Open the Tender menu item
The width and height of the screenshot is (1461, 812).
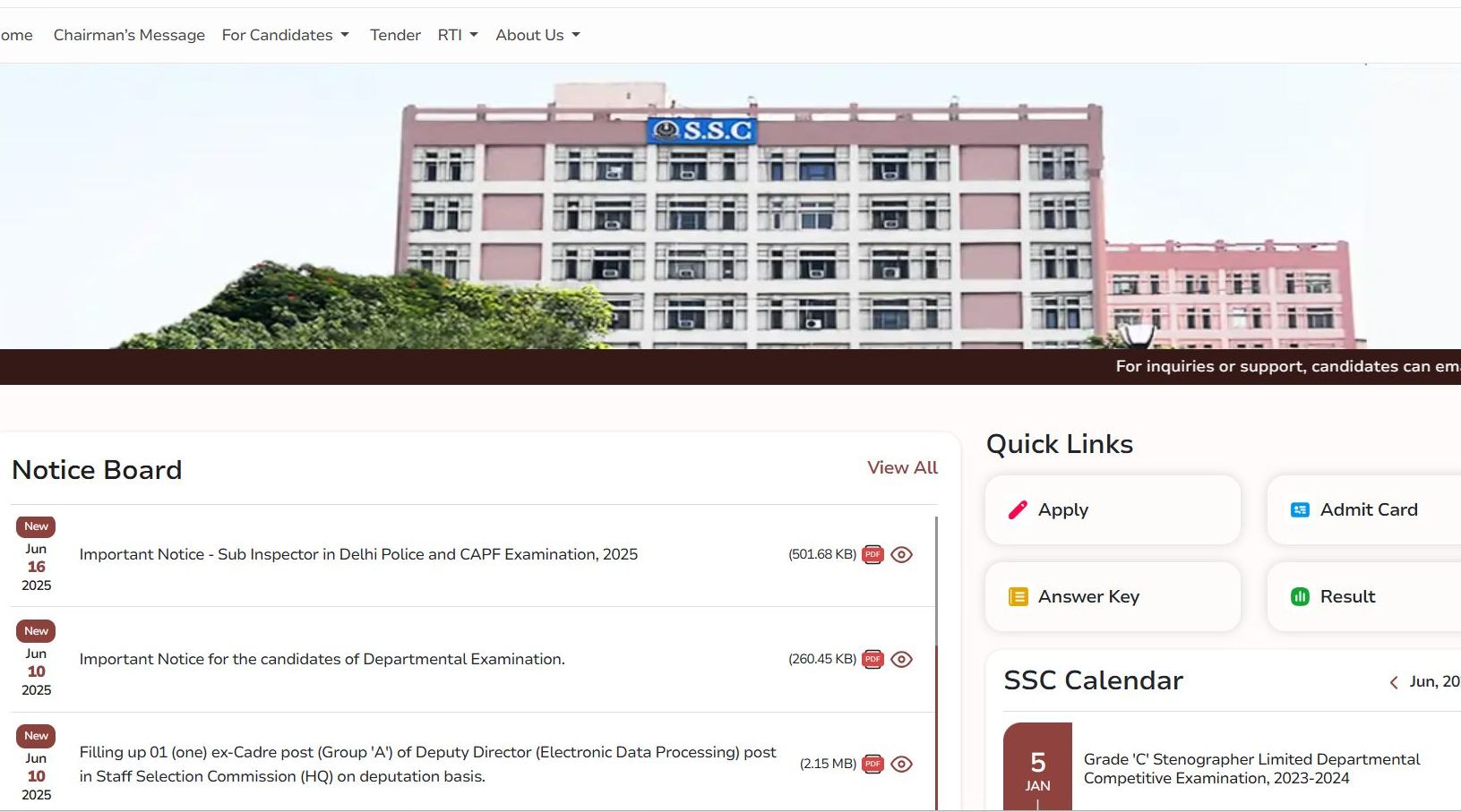pyautogui.click(x=395, y=35)
